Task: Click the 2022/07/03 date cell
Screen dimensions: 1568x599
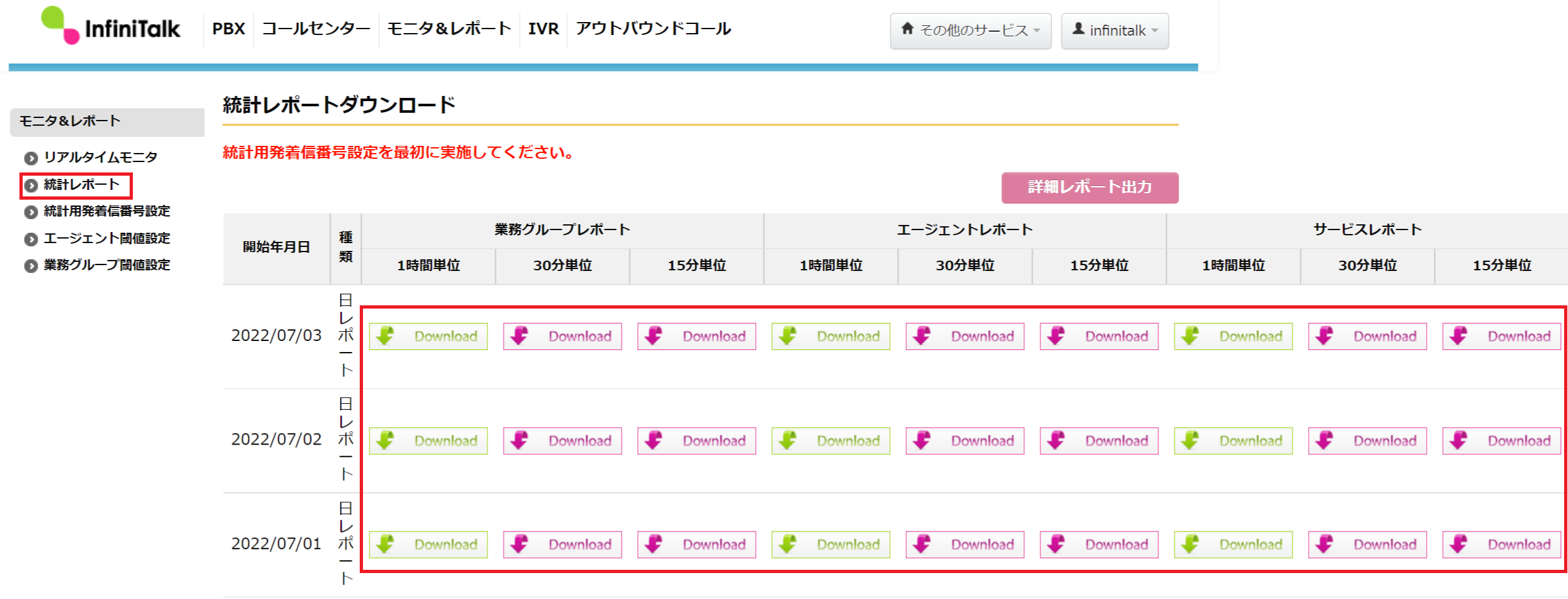Action: coord(277,336)
